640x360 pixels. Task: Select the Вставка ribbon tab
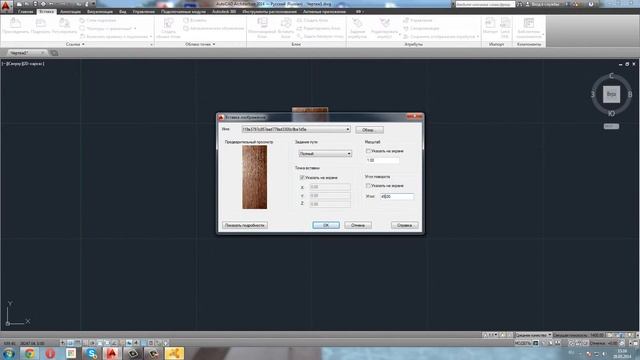(46, 12)
